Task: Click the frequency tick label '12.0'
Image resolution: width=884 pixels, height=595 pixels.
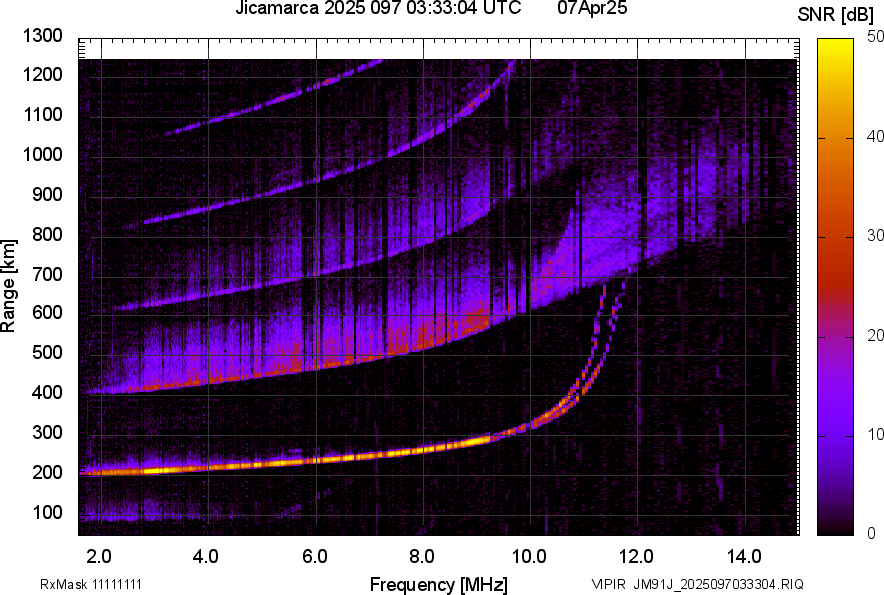Action: click(x=636, y=557)
